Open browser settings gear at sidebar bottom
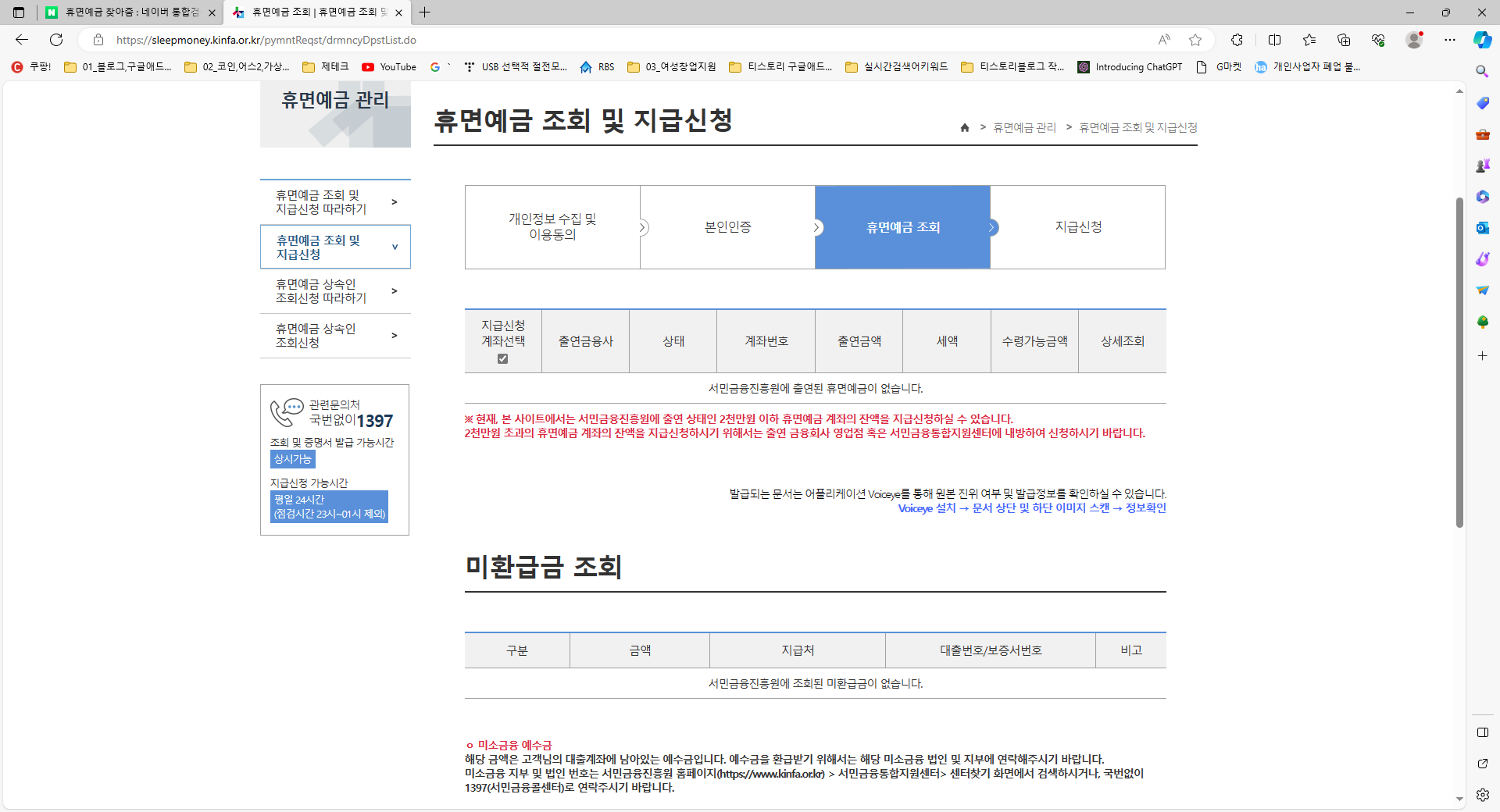The image size is (1500, 812). [x=1481, y=794]
